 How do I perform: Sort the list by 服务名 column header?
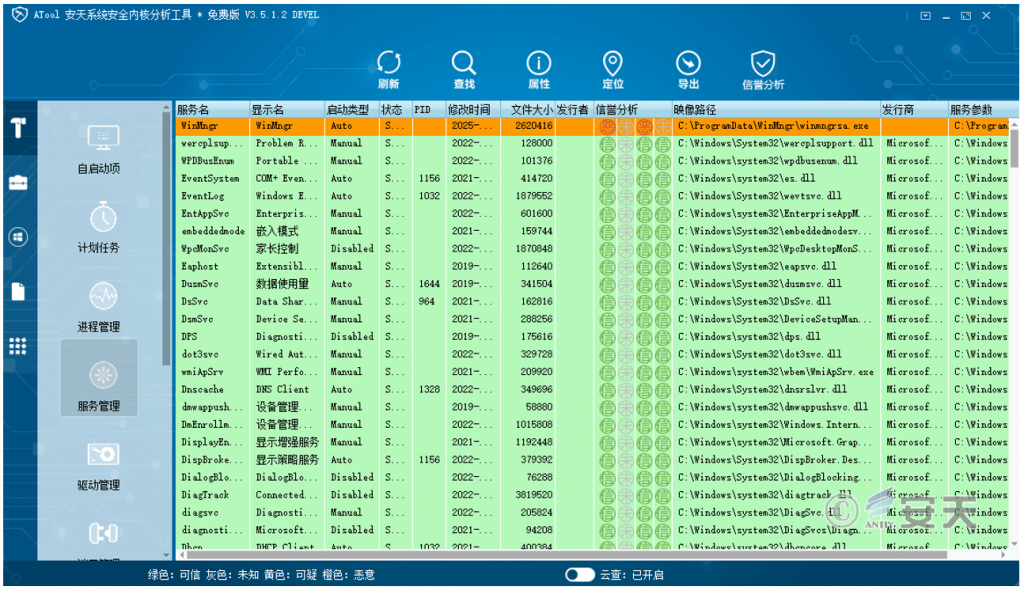pyautogui.click(x=211, y=109)
